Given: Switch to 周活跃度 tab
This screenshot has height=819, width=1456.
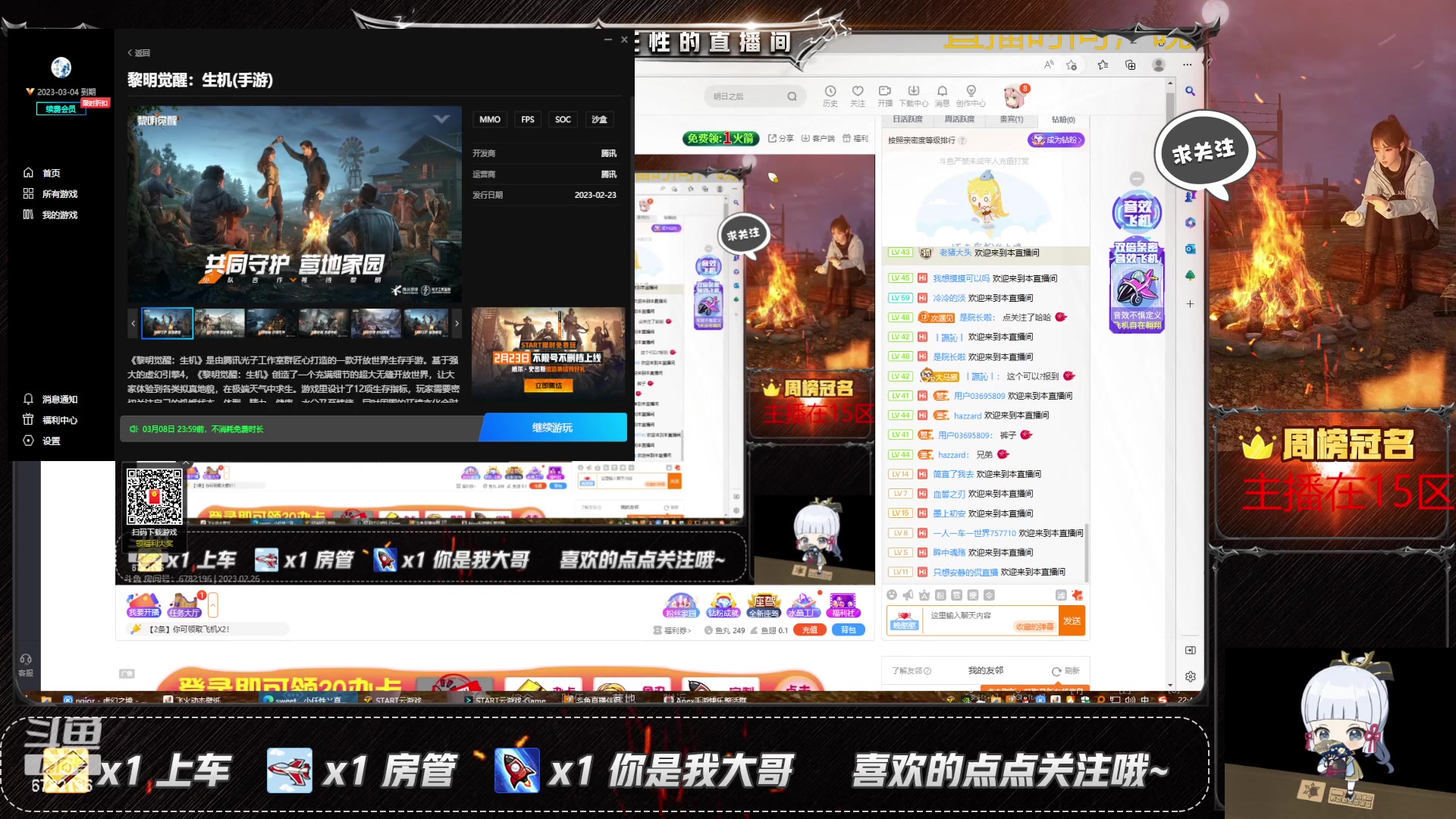Looking at the screenshot, I should [x=959, y=120].
